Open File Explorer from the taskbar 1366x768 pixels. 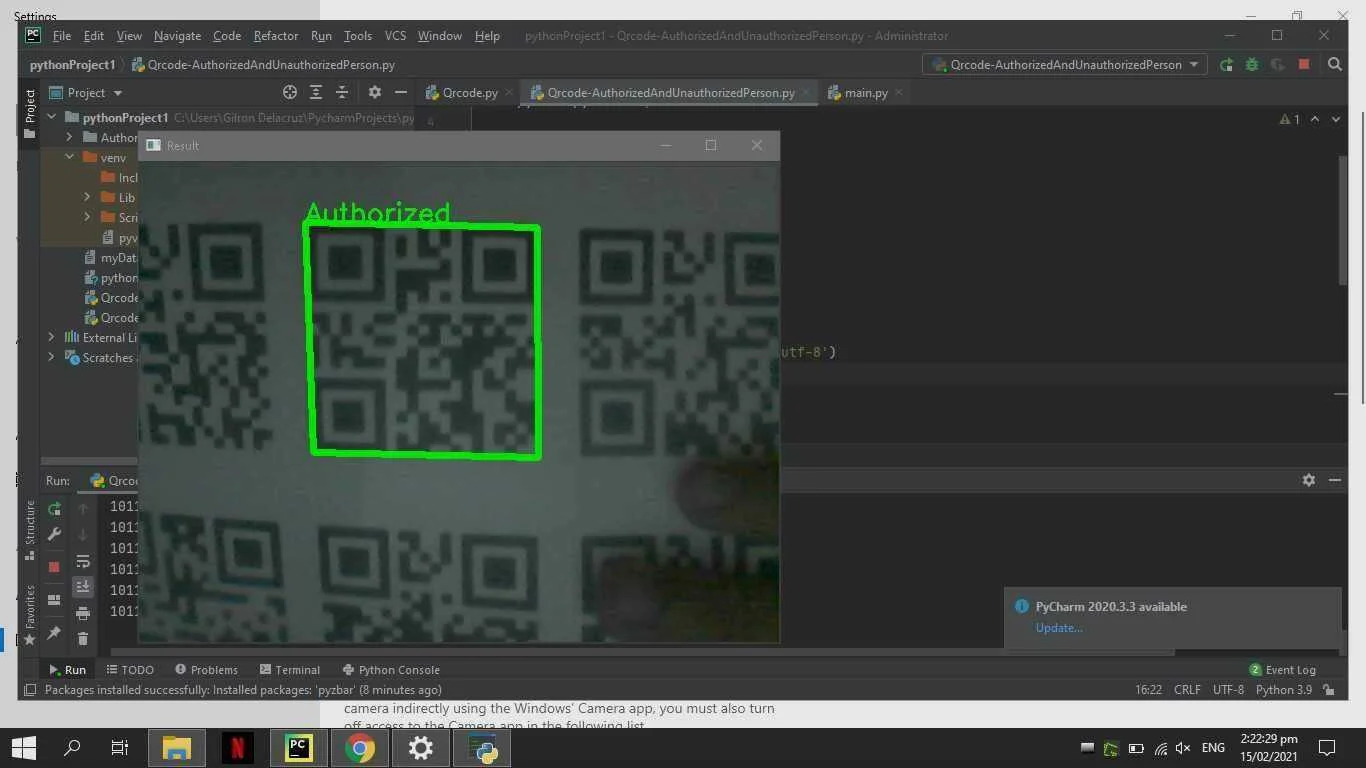coord(177,747)
